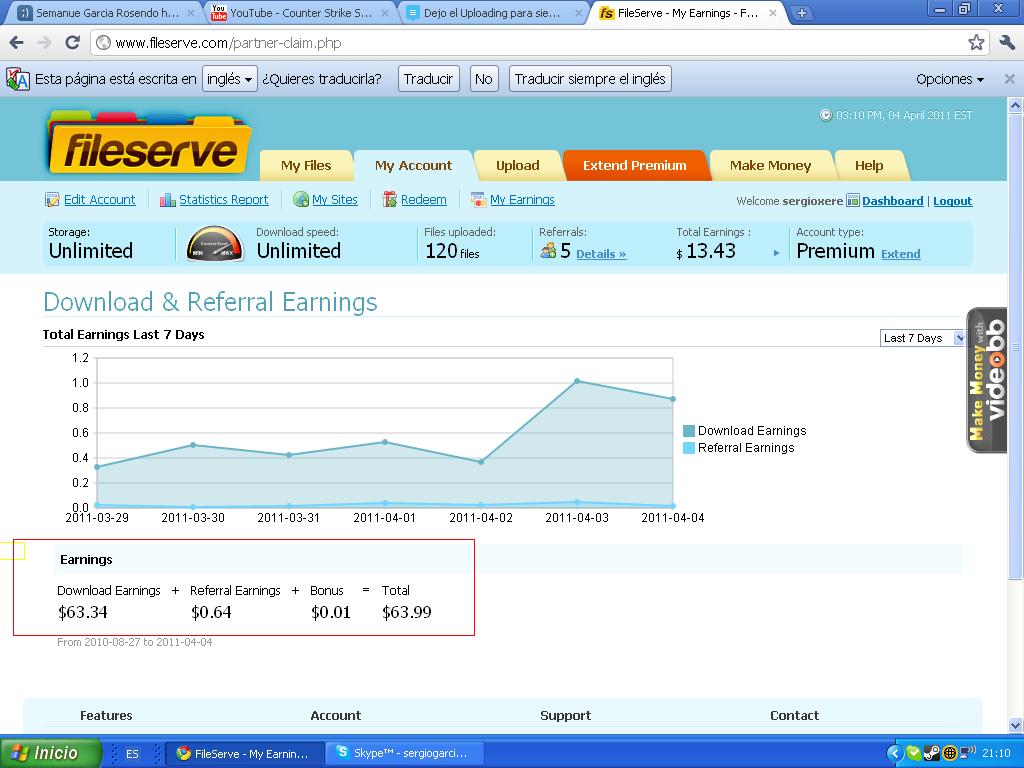Click the My Sites globe icon
The image size is (1024, 768).
click(301, 200)
